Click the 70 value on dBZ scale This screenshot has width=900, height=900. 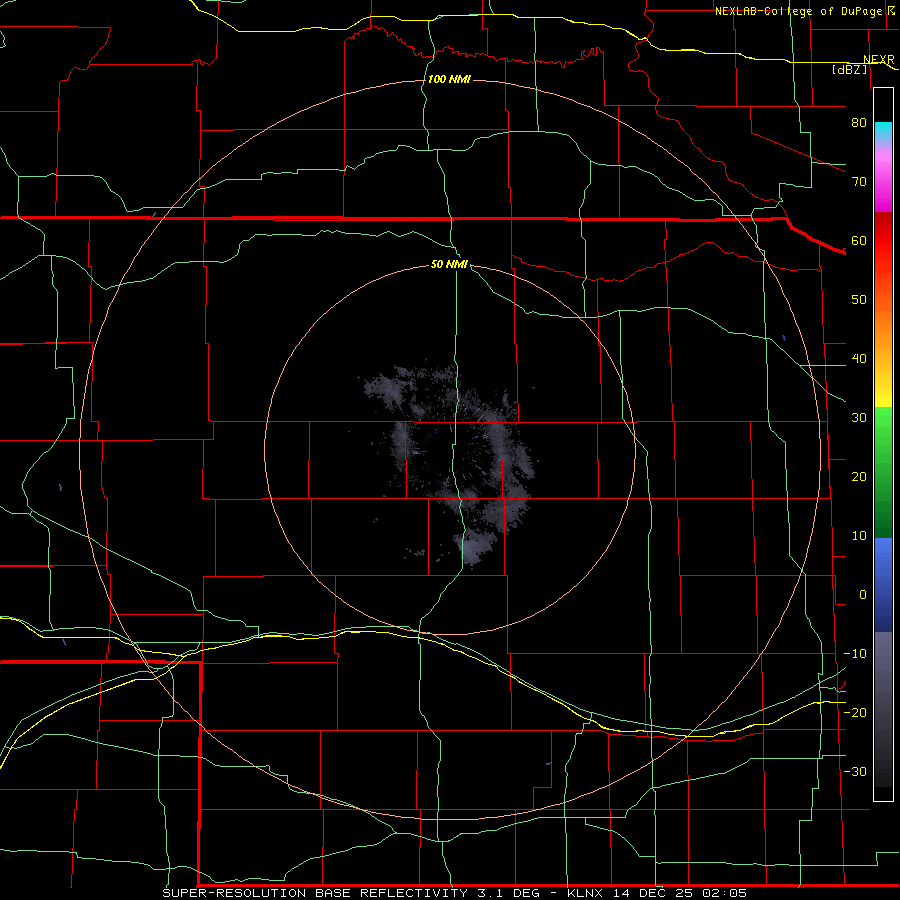click(859, 181)
